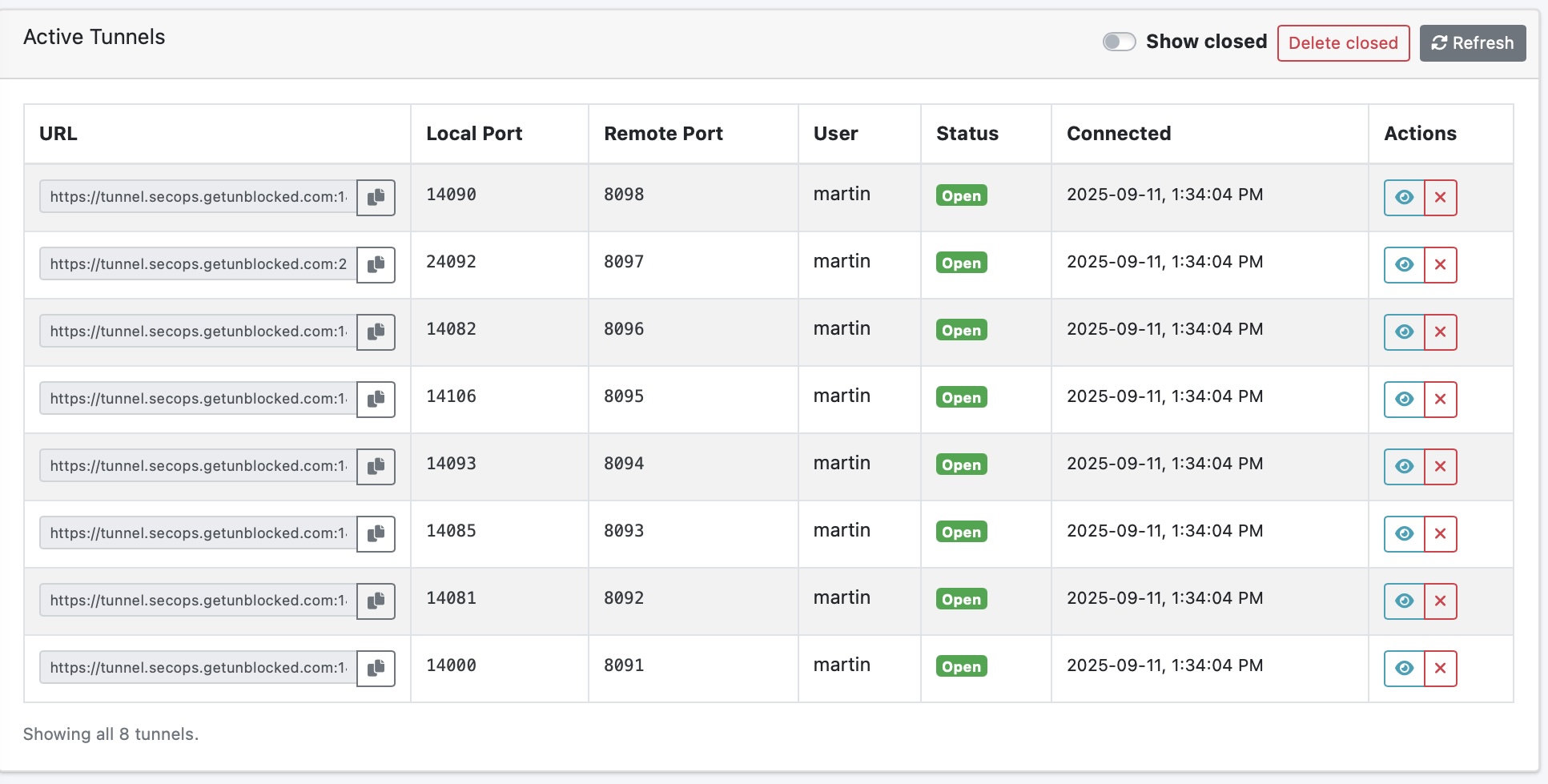Copy URL for local port 14000 tunnel
Screen dimensions: 1548x784
pyautogui.click(x=376, y=668)
